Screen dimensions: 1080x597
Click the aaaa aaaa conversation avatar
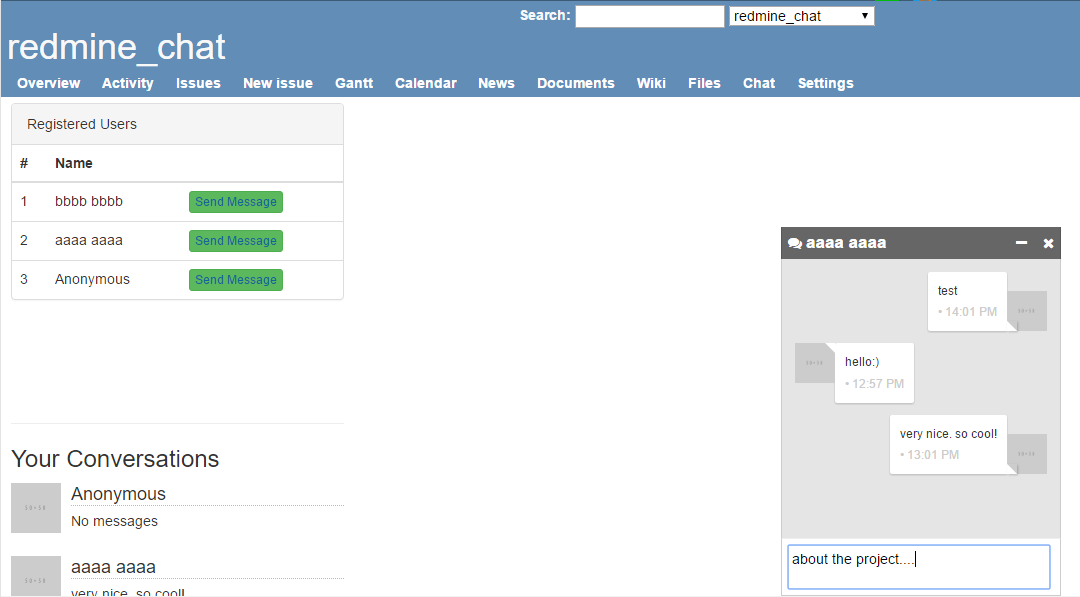(x=36, y=576)
